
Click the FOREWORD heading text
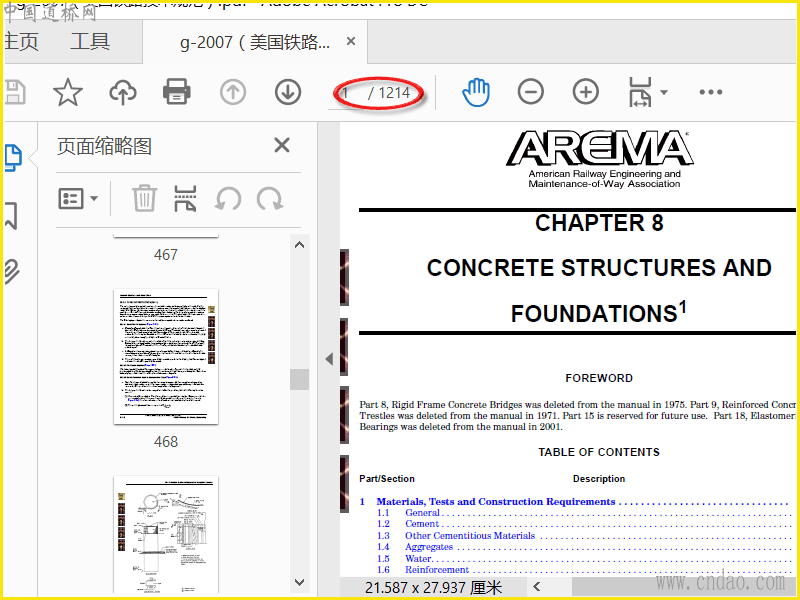(599, 378)
